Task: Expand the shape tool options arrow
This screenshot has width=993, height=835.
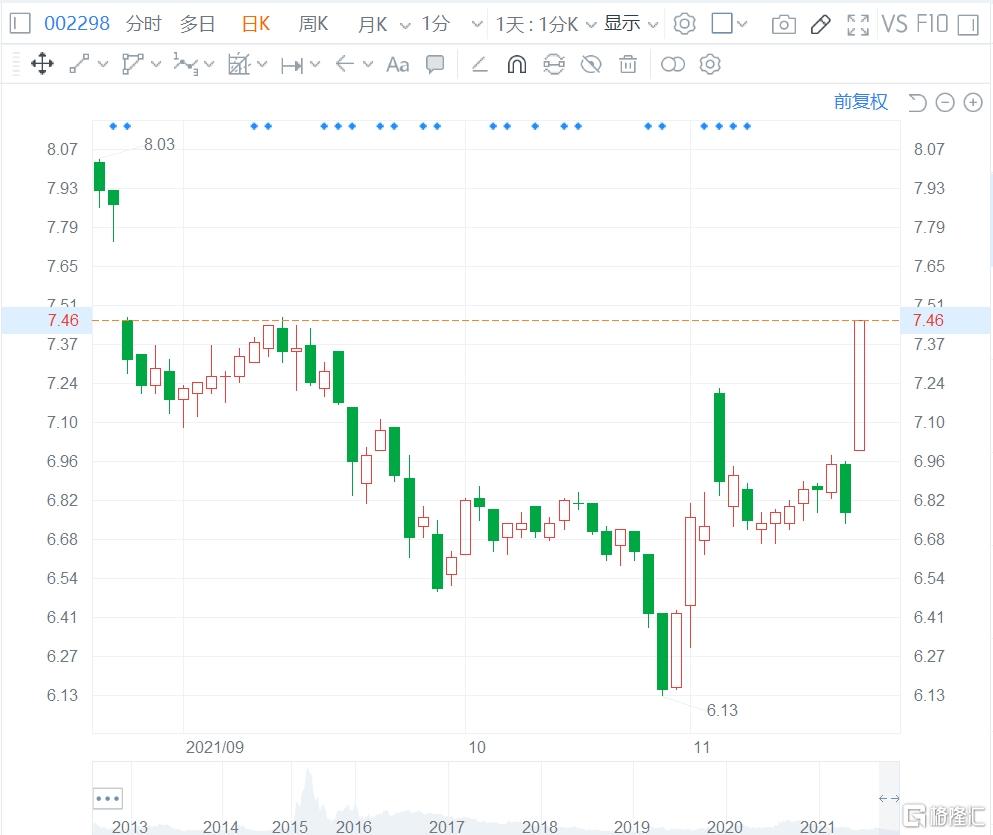Action: coord(156,64)
